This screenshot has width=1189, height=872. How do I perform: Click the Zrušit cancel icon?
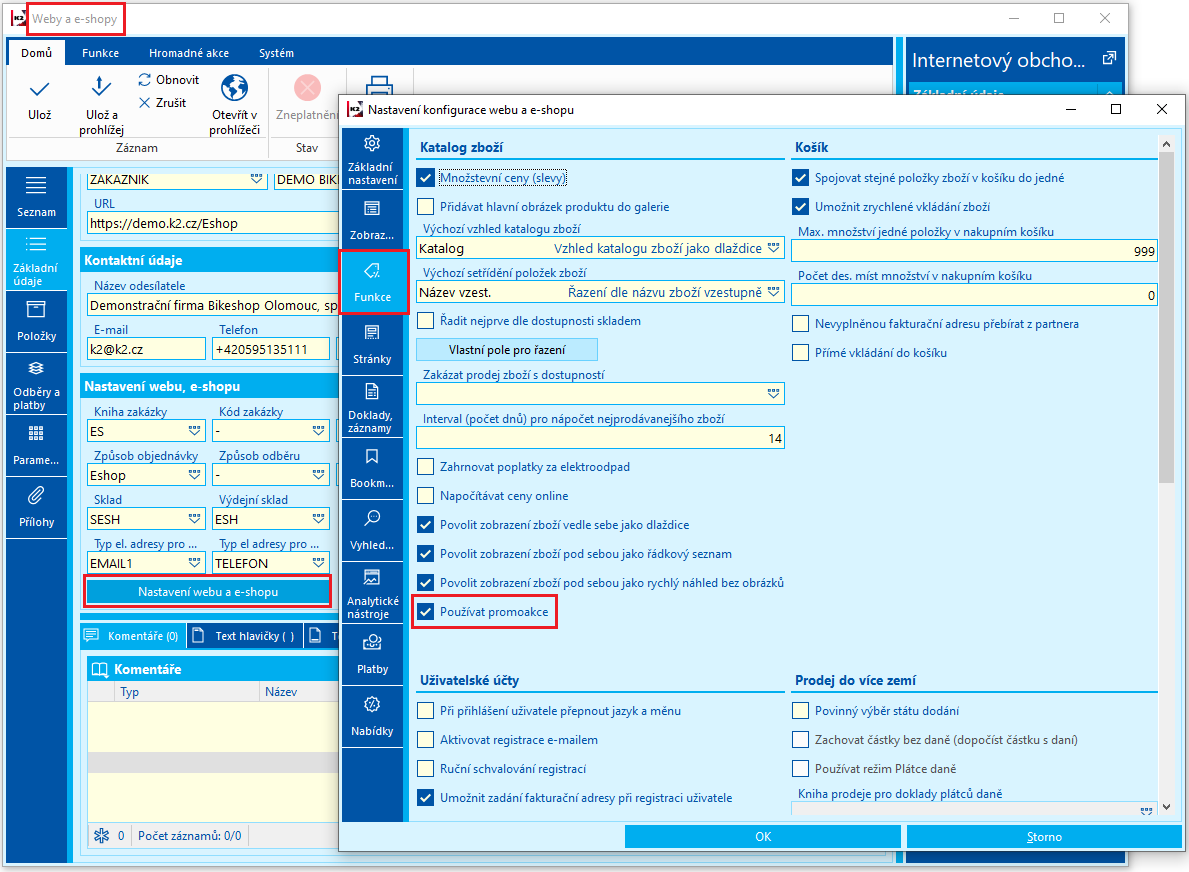(145, 102)
